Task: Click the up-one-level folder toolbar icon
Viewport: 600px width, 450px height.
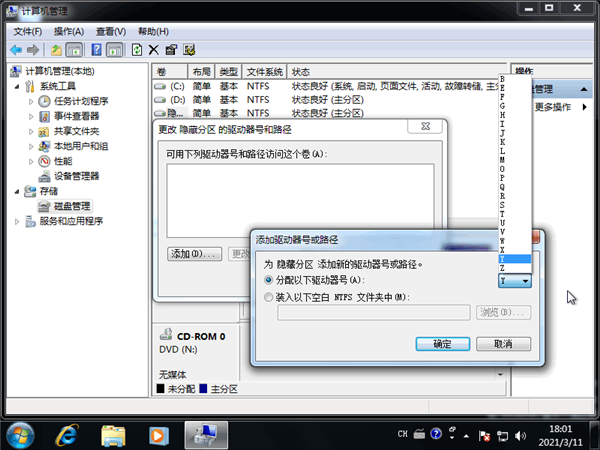Action: [56, 49]
